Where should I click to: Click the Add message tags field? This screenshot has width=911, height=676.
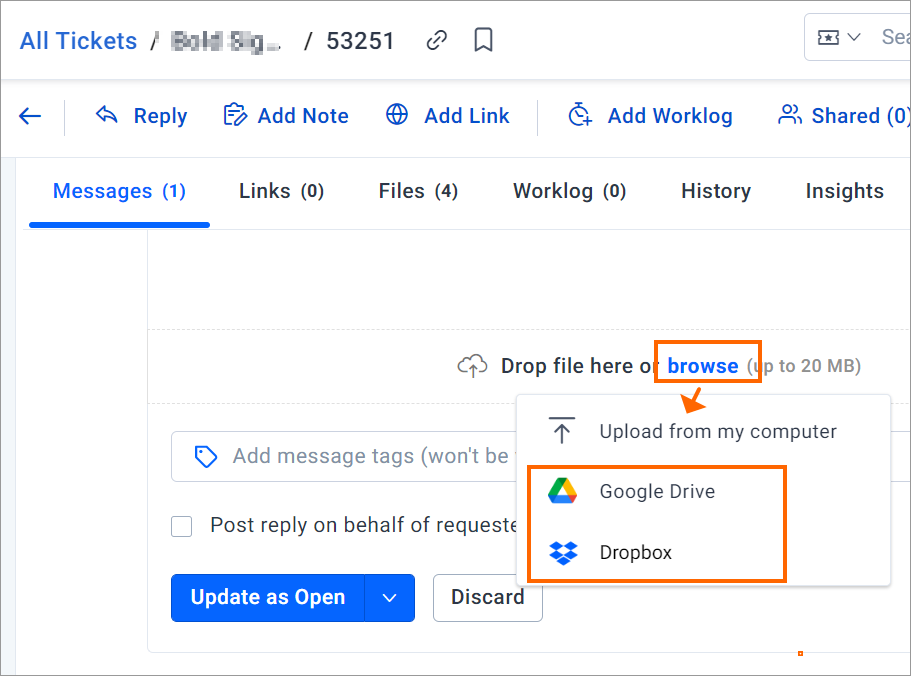click(344, 456)
